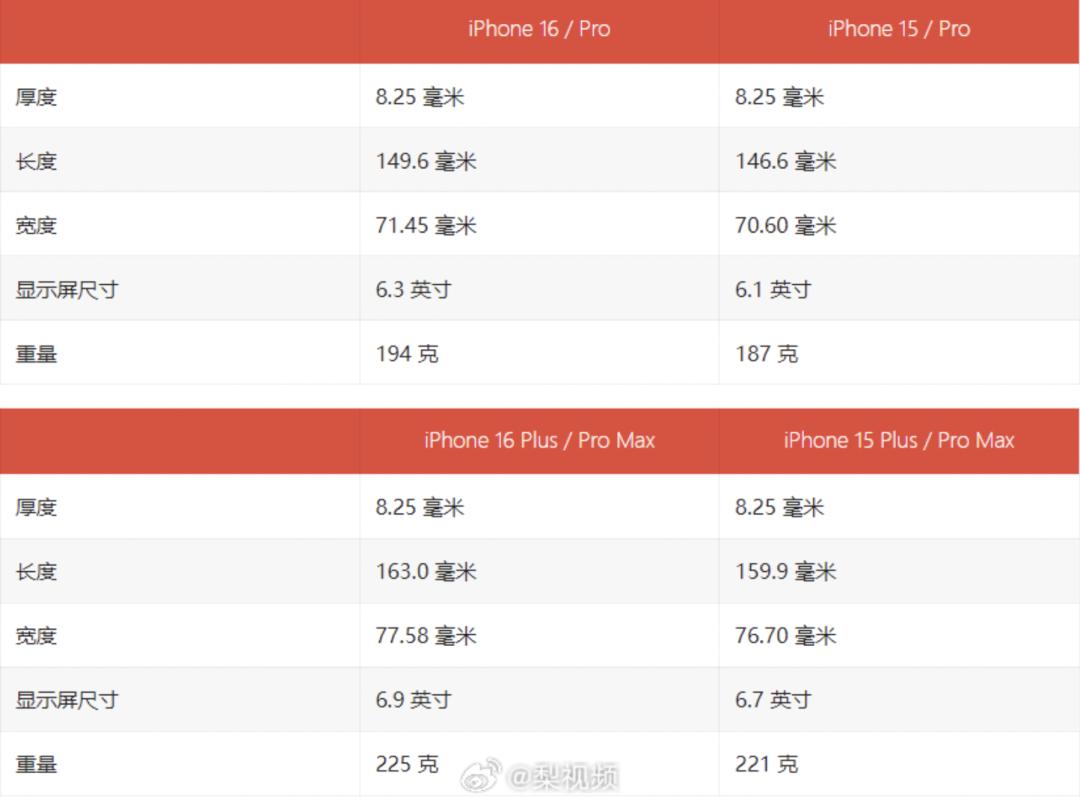Click the 221 克 weight cell

766,764
